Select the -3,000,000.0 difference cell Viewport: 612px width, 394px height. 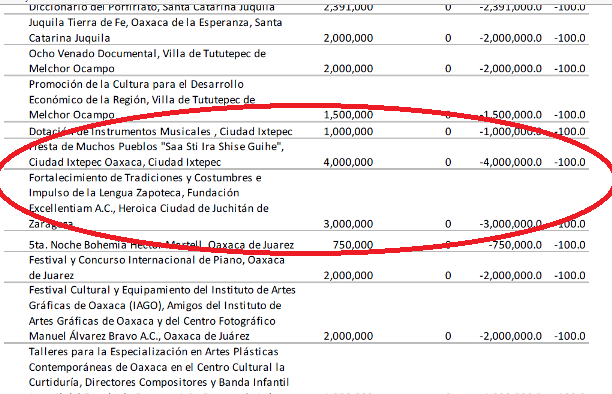511,224
